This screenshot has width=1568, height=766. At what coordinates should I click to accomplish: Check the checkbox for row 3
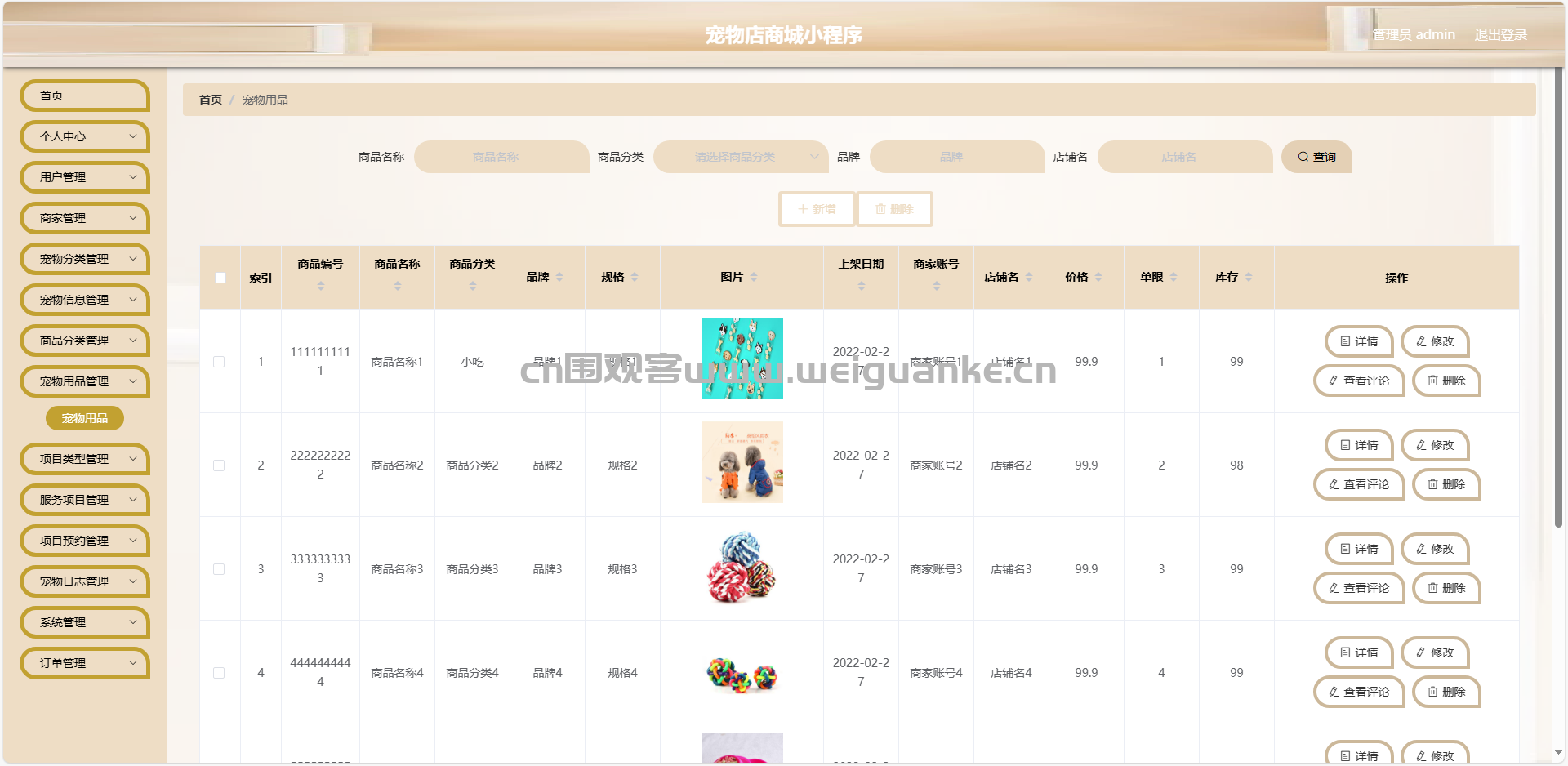pyautogui.click(x=219, y=569)
